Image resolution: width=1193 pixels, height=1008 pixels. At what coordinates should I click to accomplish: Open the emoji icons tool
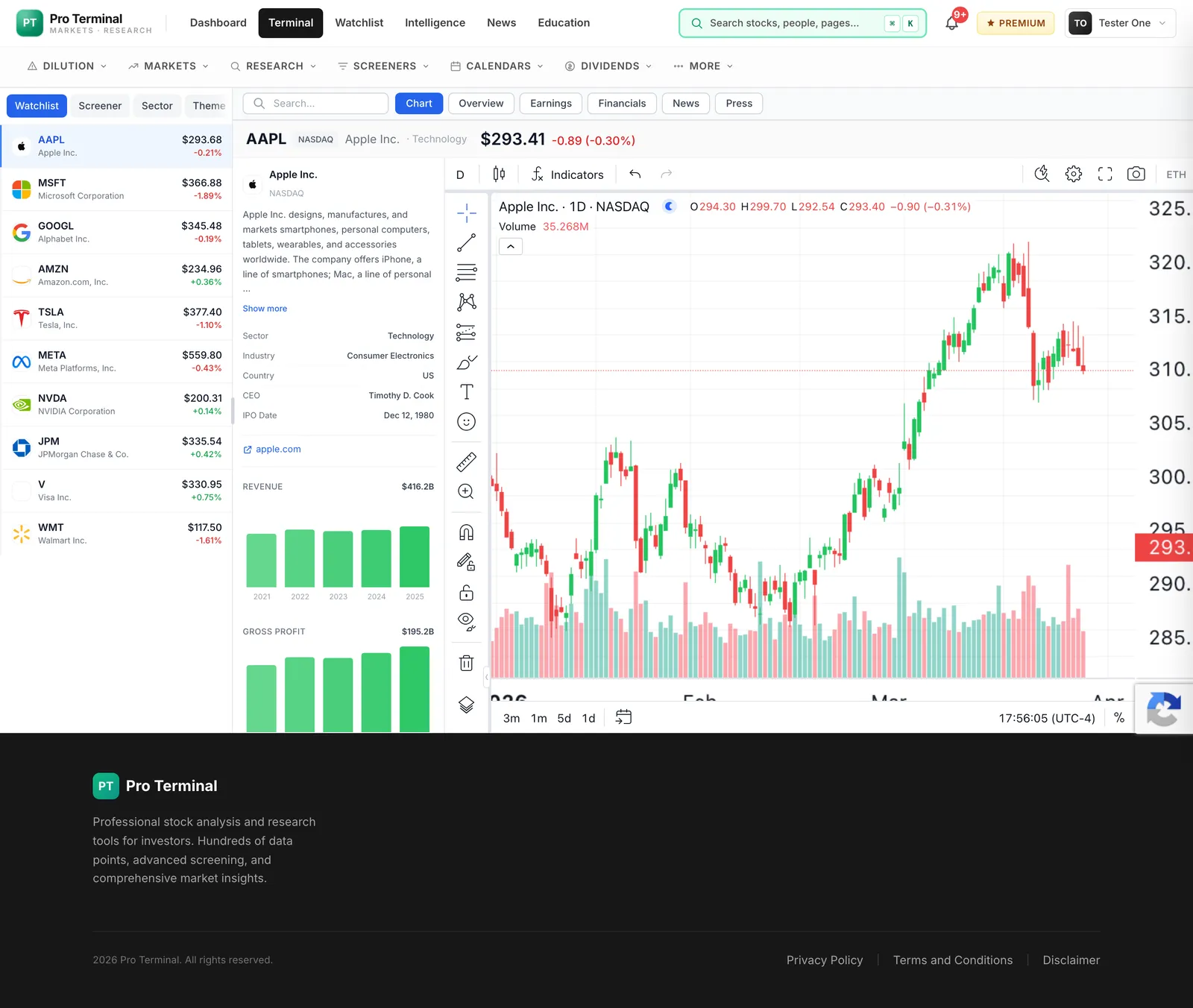pyautogui.click(x=467, y=422)
